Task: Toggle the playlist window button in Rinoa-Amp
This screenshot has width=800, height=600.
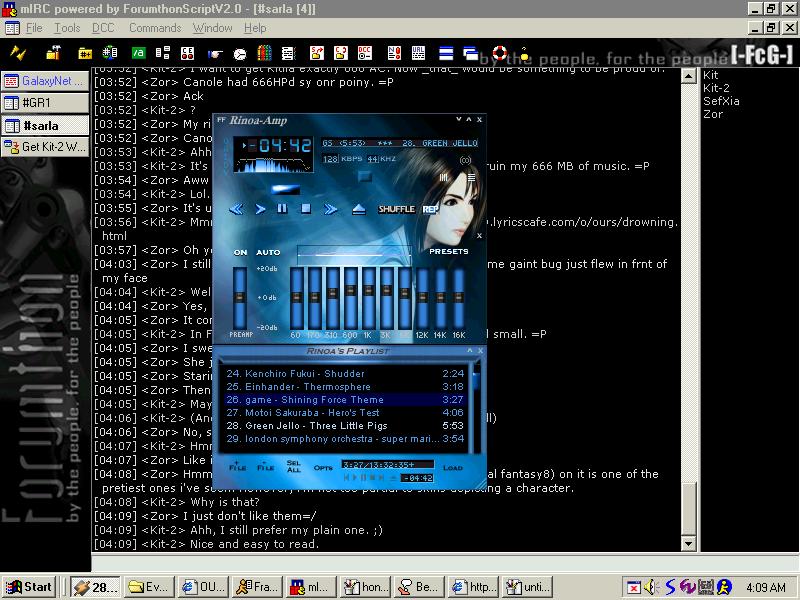Action: point(471,178)
